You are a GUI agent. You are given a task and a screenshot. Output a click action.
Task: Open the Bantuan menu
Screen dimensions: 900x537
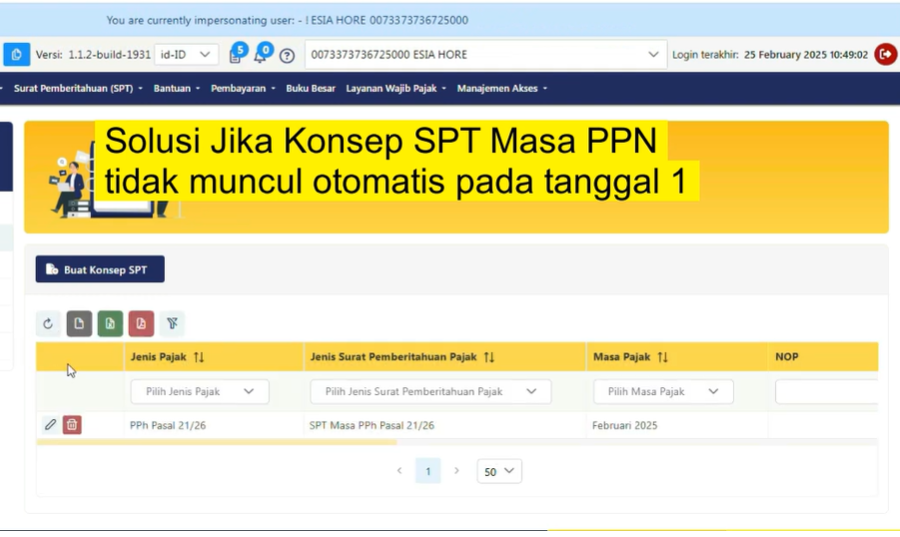coord(176,88)
